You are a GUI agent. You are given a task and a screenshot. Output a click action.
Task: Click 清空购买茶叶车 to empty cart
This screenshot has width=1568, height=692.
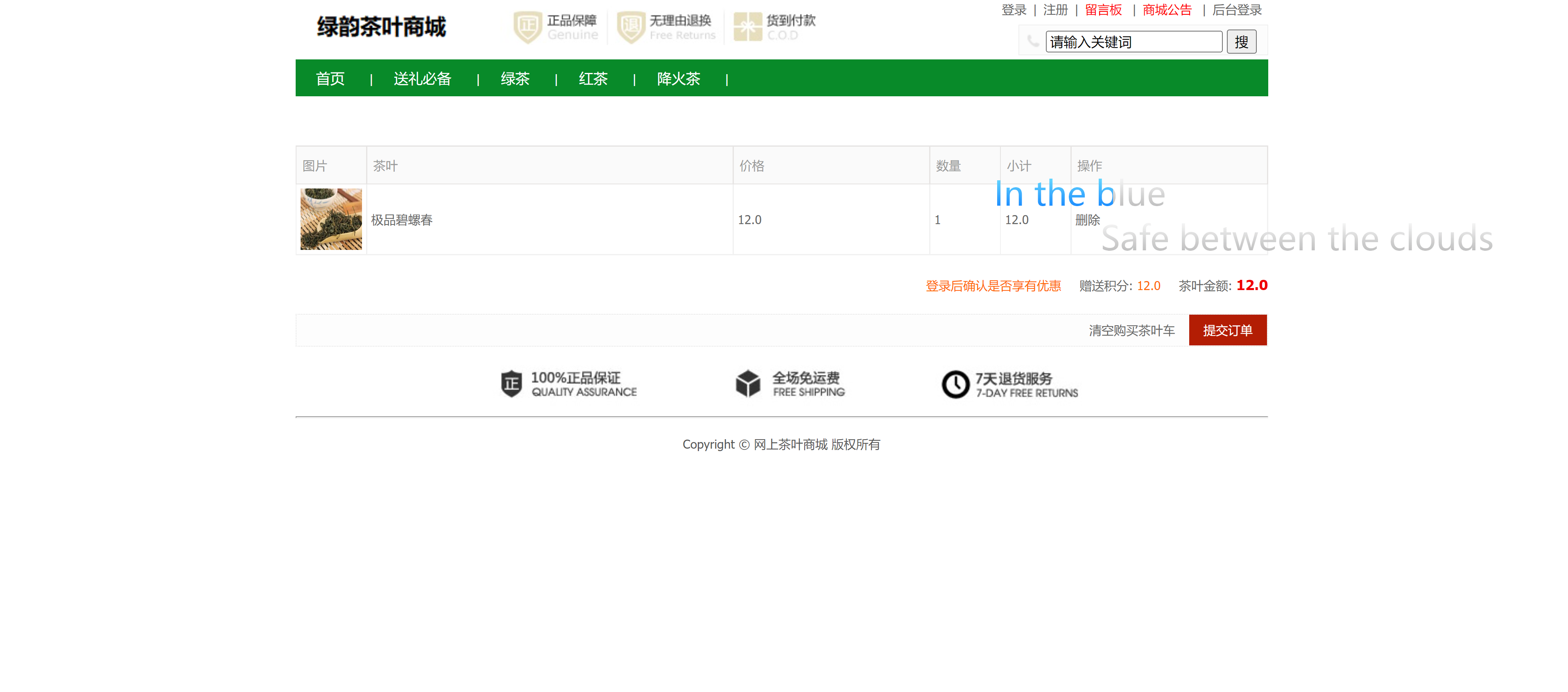1131,329
